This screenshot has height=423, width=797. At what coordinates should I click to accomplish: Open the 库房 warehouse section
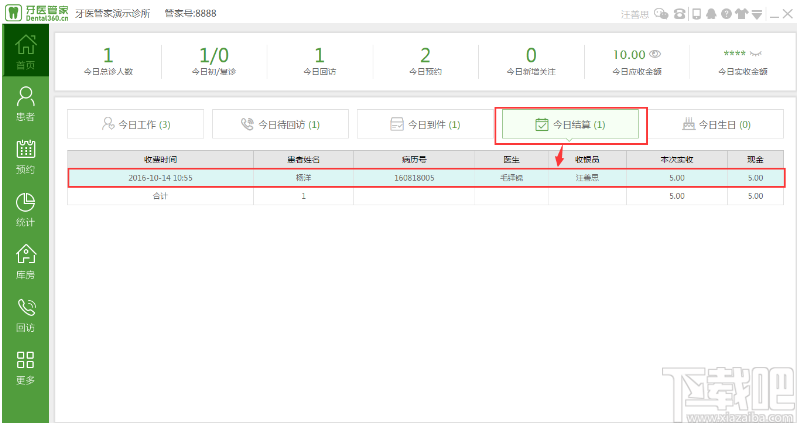pos(25,262)
